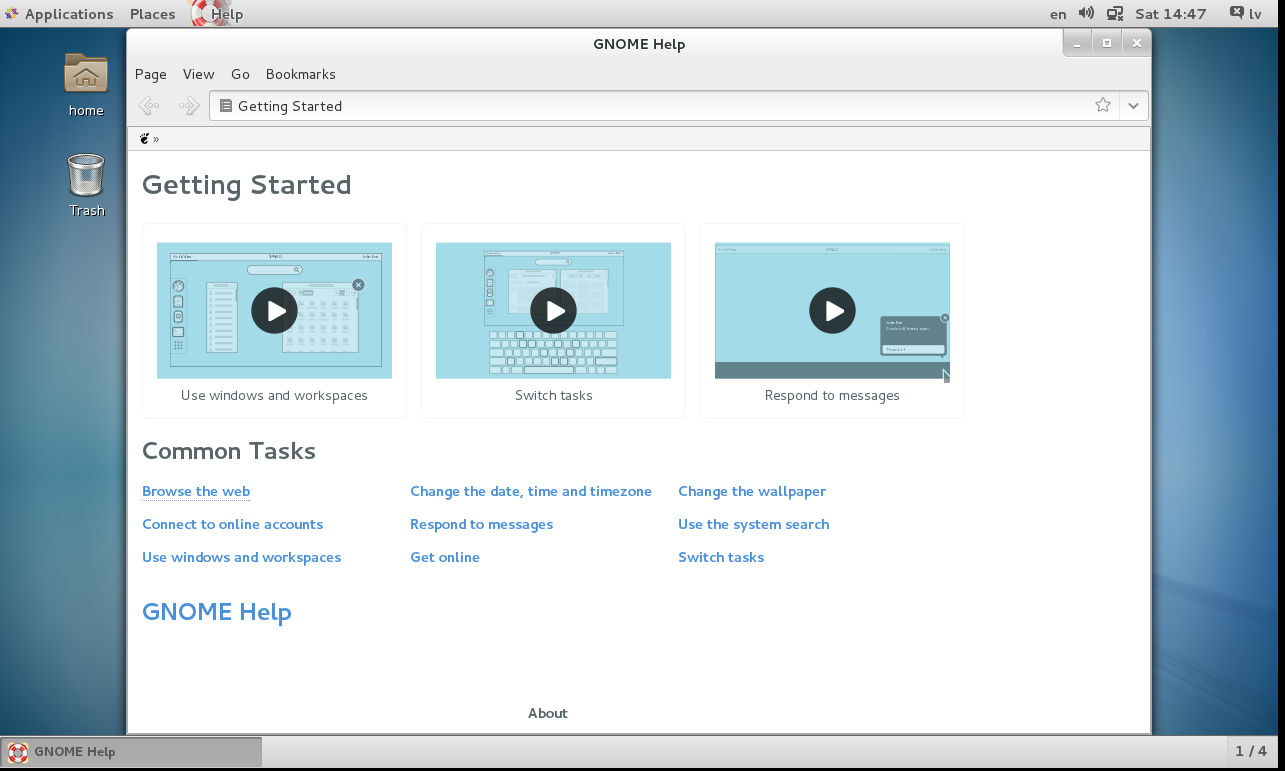The height and width of the screenshot is (771, 1285).
Task: Minimize the GNOME Help window
Action: [x=1077, y=43]
